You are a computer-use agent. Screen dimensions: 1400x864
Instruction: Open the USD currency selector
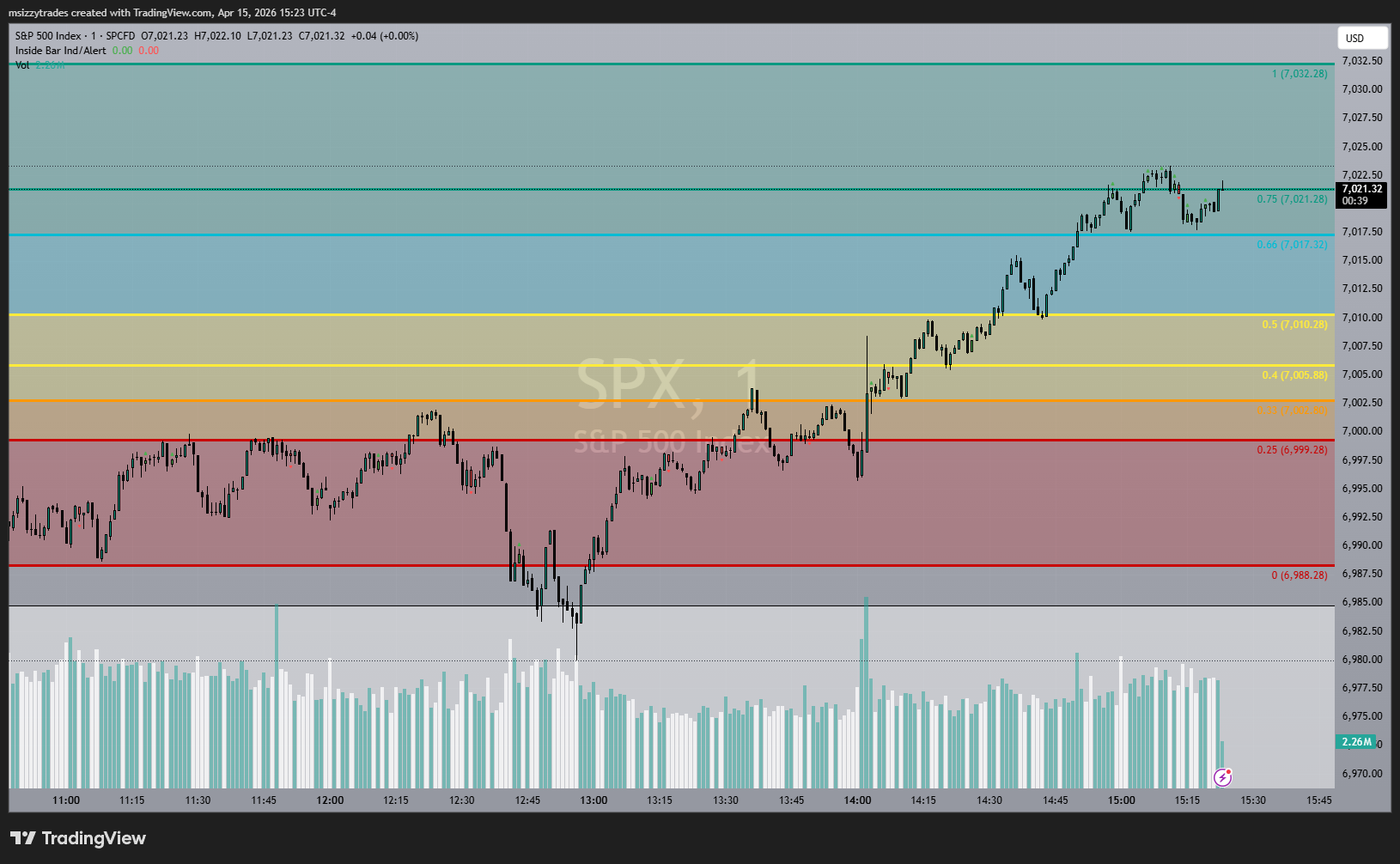(1362, 38)
